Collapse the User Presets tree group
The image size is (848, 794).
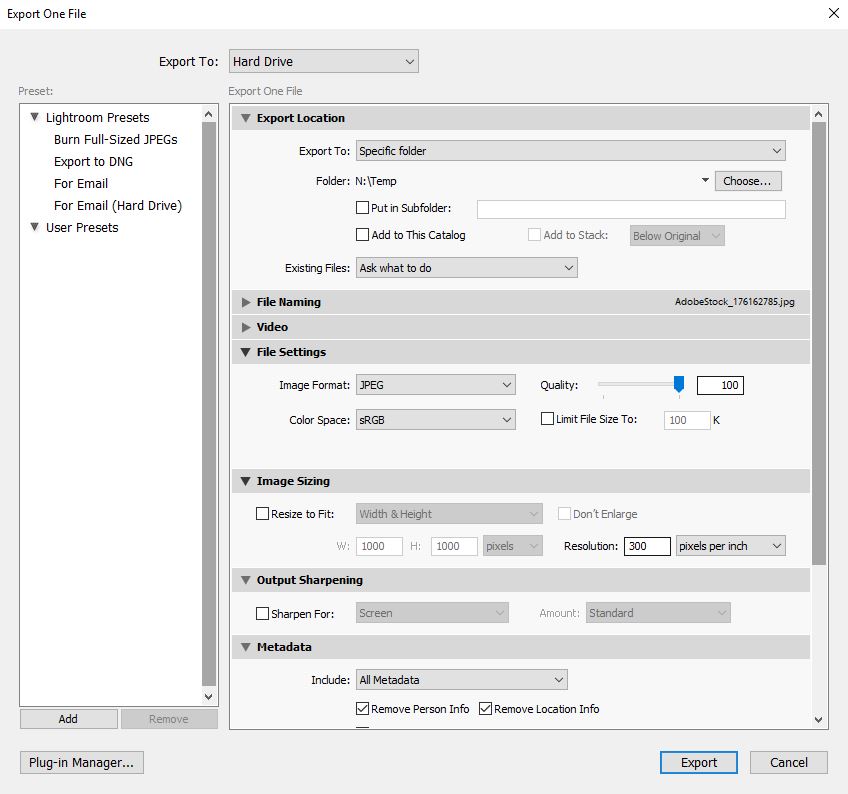click(35, 227)
